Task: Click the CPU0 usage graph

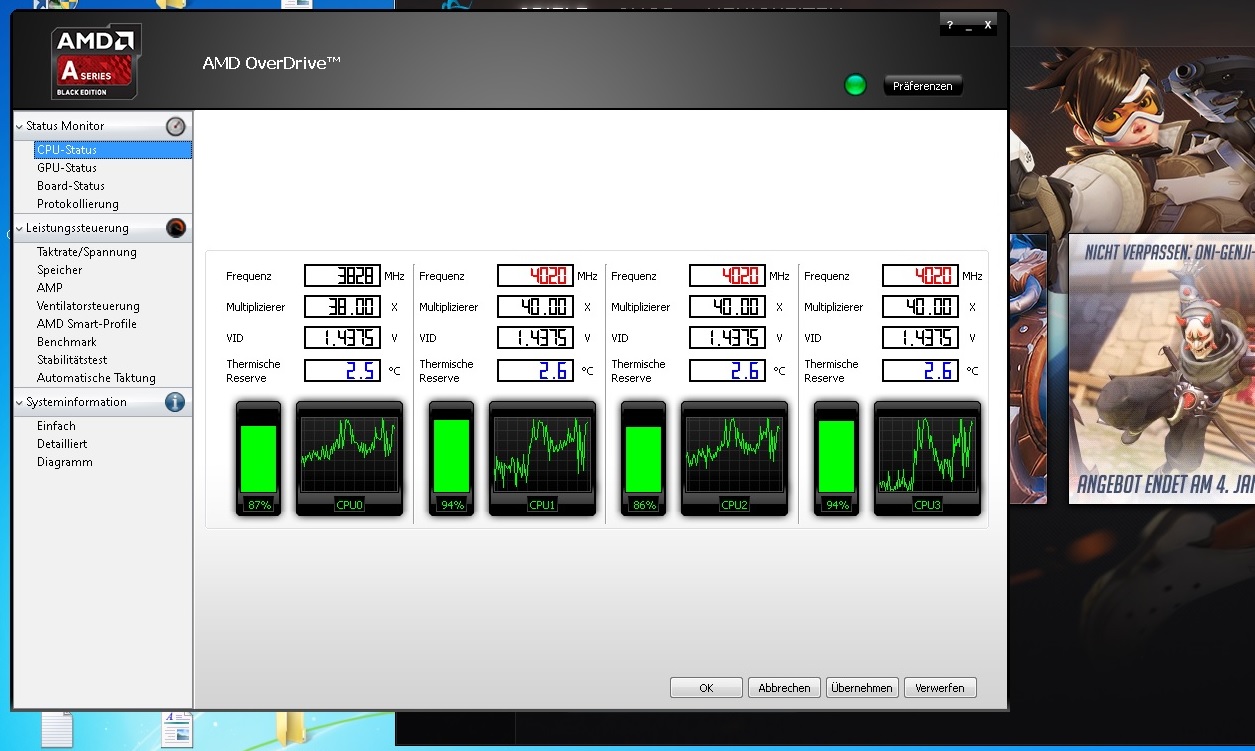Action: point(349,459)
